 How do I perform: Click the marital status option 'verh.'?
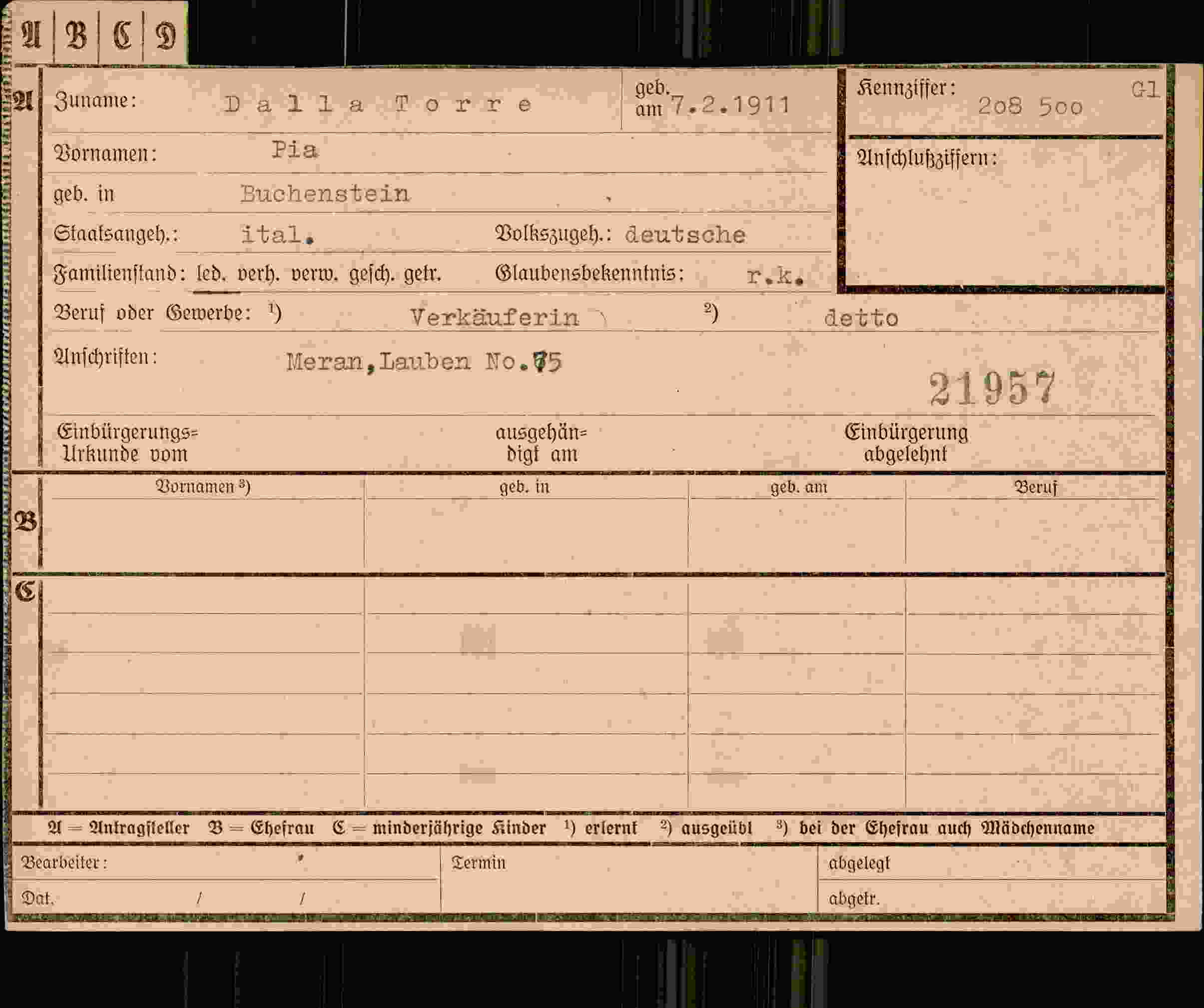pos(259,274)
